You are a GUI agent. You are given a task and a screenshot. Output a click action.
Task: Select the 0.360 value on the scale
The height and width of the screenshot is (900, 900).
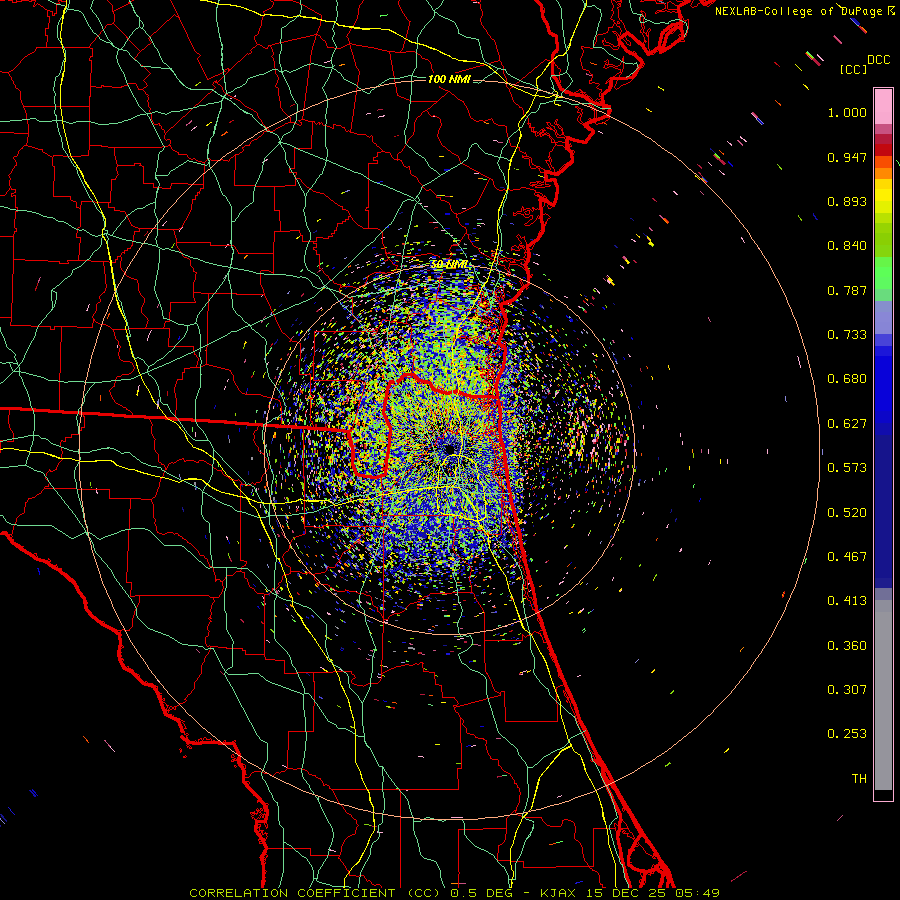coord(847,646)
